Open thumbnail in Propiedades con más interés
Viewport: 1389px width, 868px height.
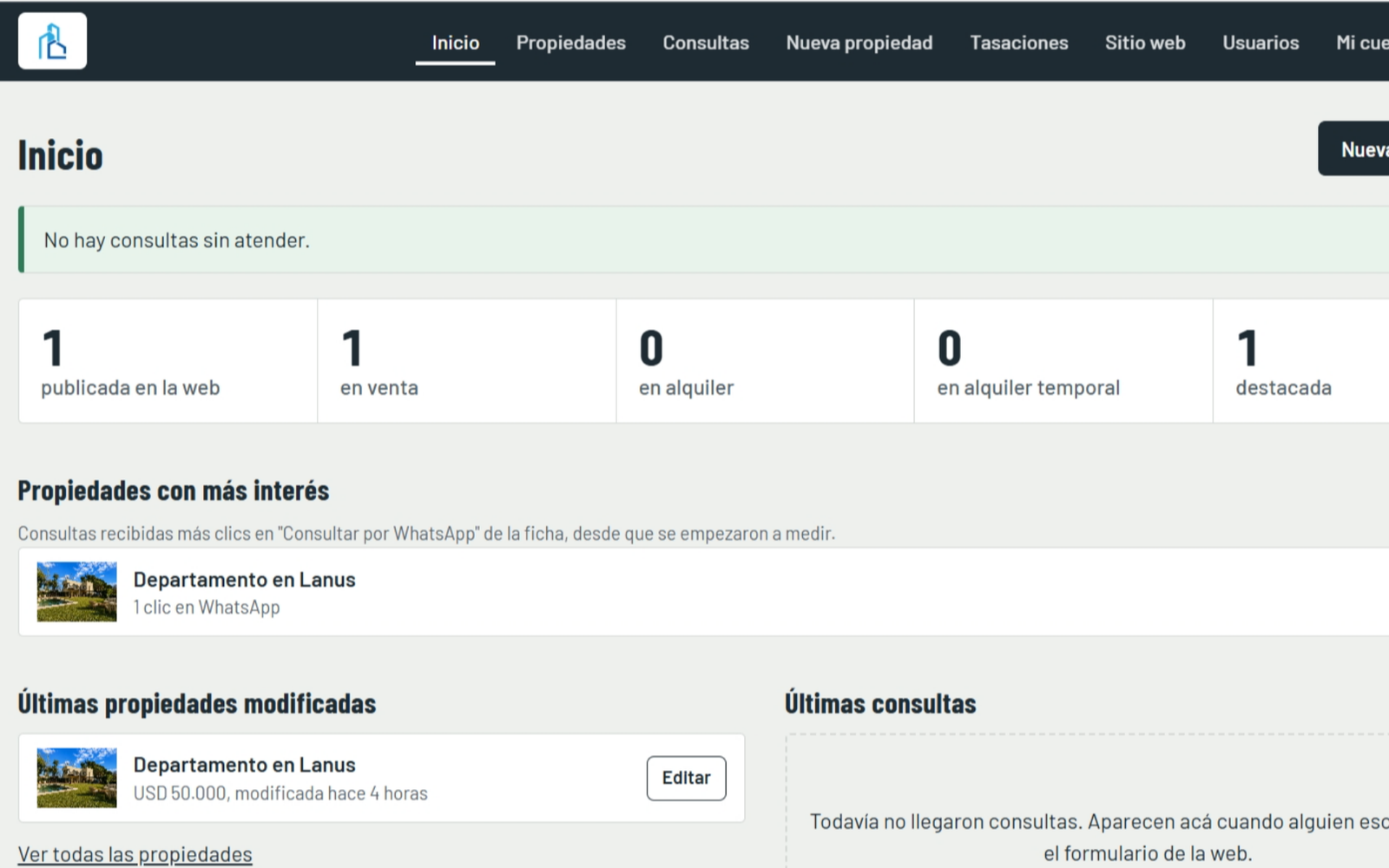pos(76,591)
